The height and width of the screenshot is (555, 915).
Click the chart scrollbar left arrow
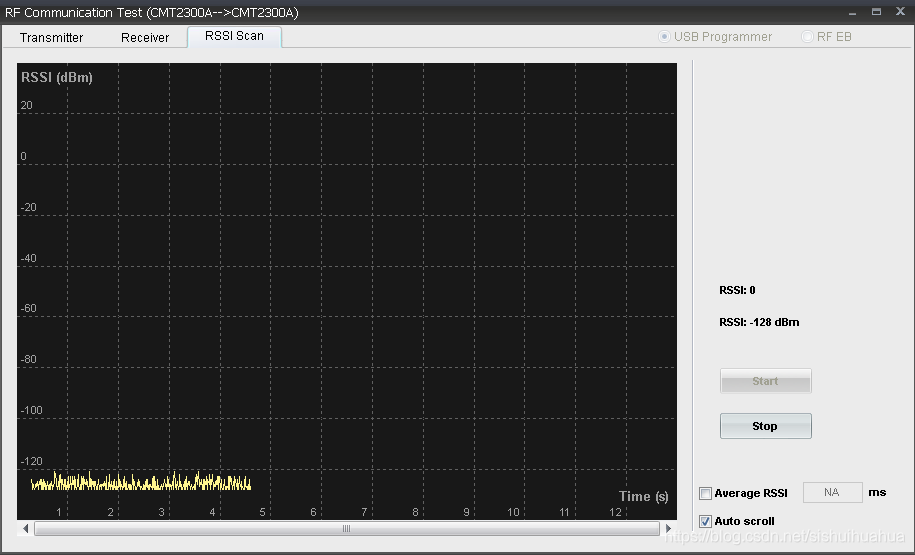pyautogui.click(x=26, y=529)
